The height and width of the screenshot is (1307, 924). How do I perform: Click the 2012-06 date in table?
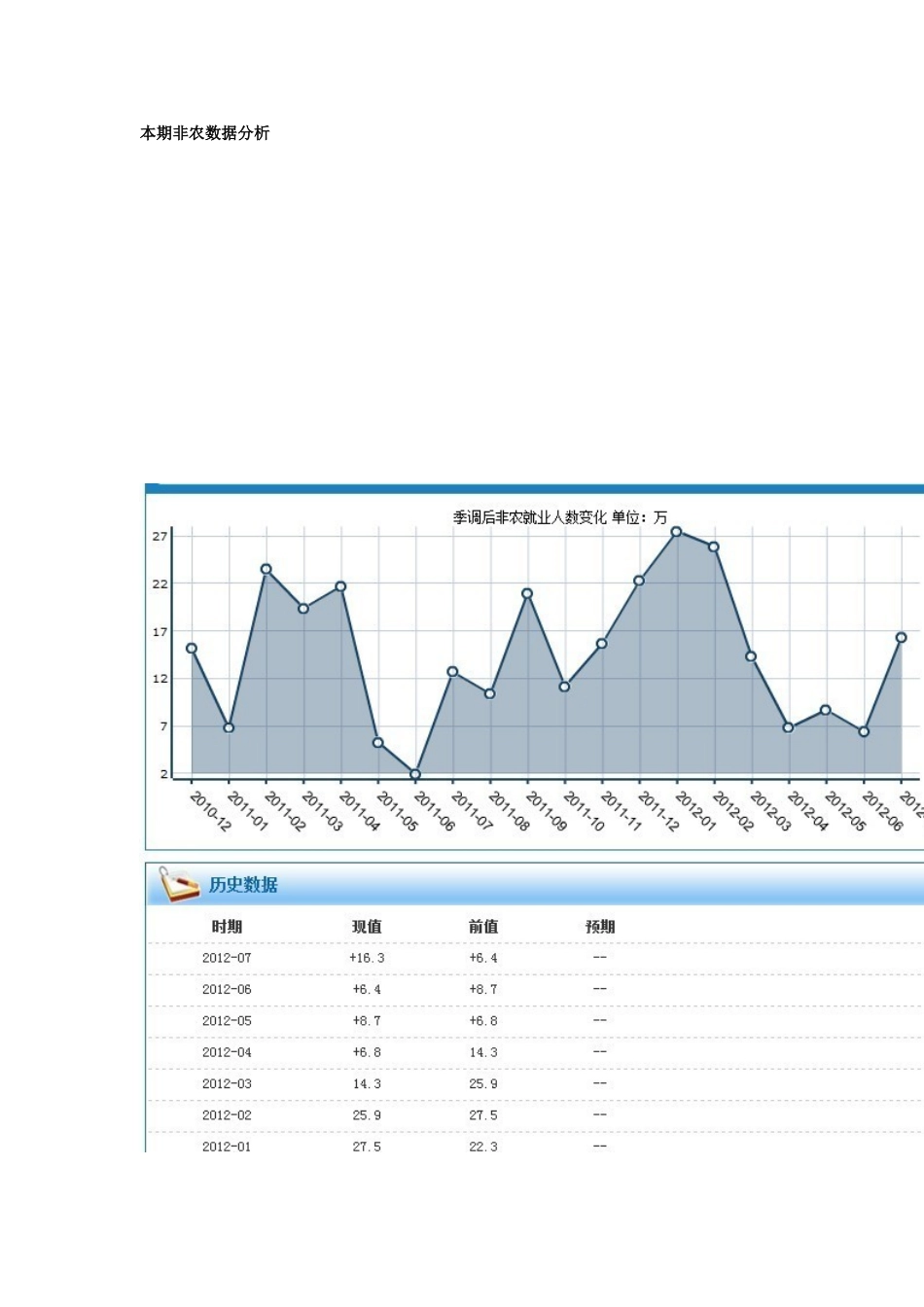(227, 989)
